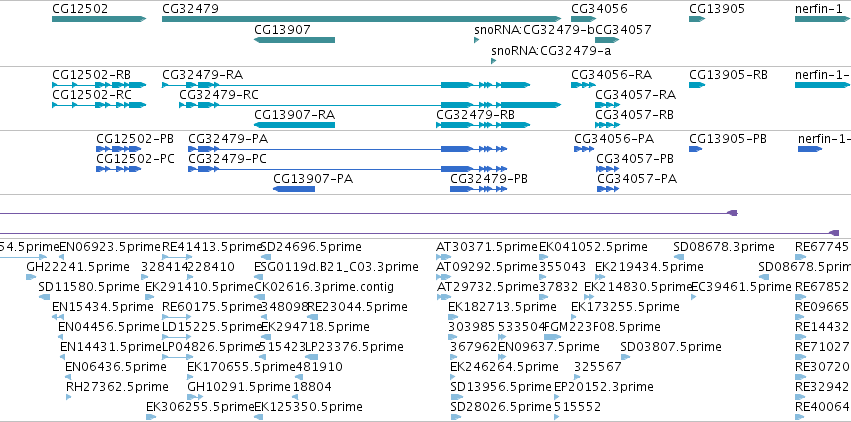Click EST FGM223F08.5prime
Image resolution: width=851 pixels, height=422 pixels.
point(602,327)
